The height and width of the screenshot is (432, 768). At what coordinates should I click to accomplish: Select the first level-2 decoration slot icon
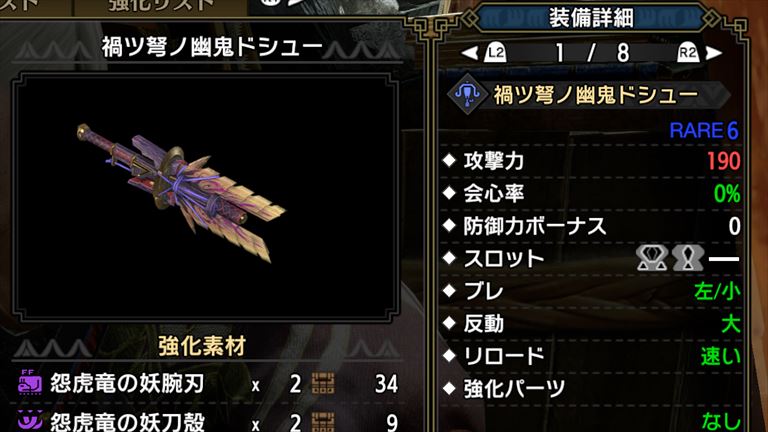point(651,258)
